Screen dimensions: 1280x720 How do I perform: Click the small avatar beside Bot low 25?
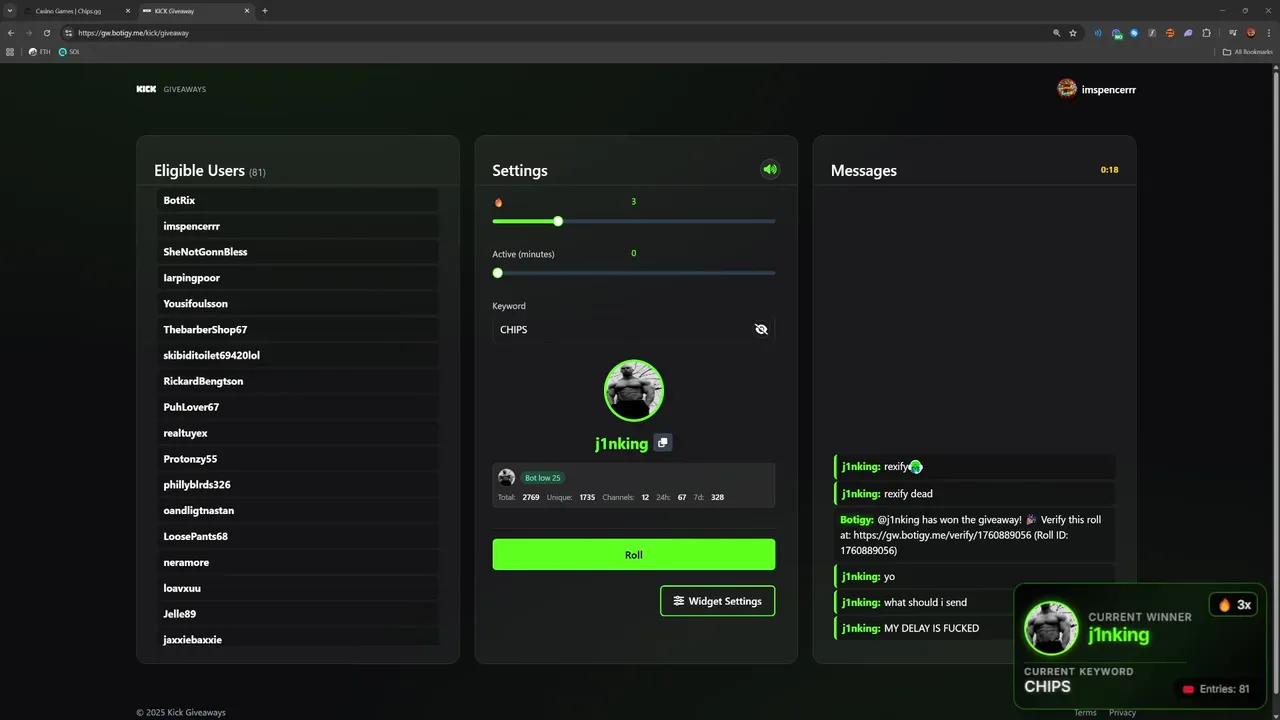pyautogui.click(x=507, y=478)
